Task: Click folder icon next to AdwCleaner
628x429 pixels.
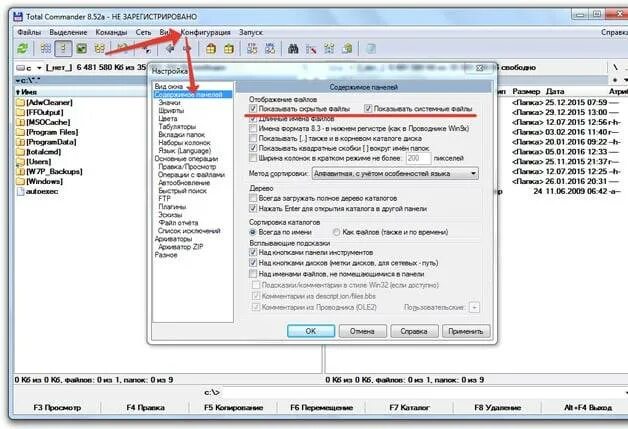Action: [20, 103]
